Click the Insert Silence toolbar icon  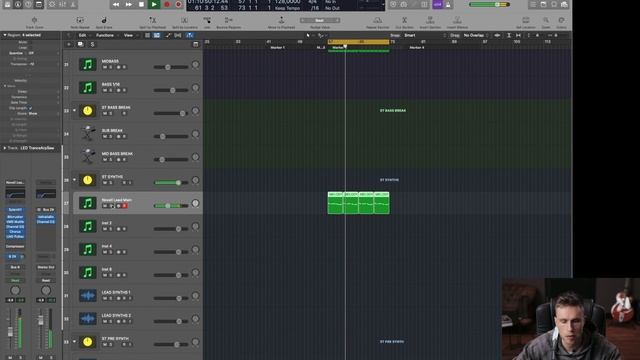[x=457, y=20]
